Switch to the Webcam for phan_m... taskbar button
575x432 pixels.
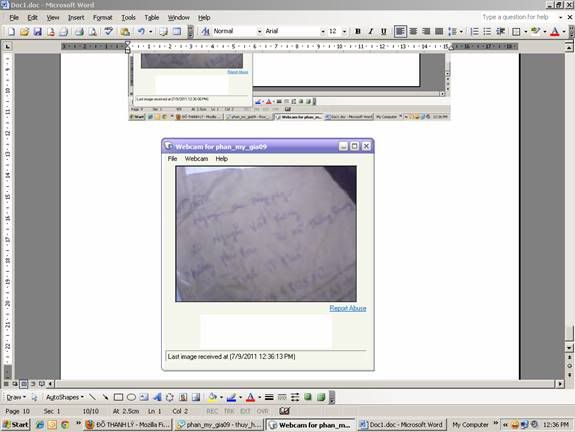(310, 425)
